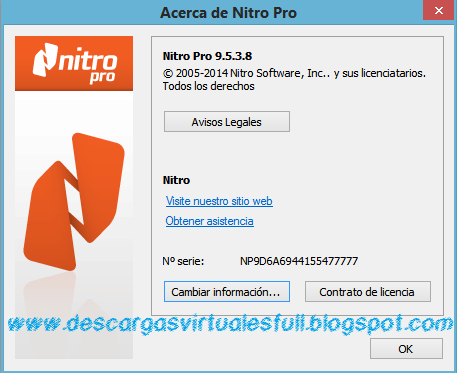This screenshot has height=373, width=457.
Task: Click Cambiar información… button
Action: pos(227,292)
